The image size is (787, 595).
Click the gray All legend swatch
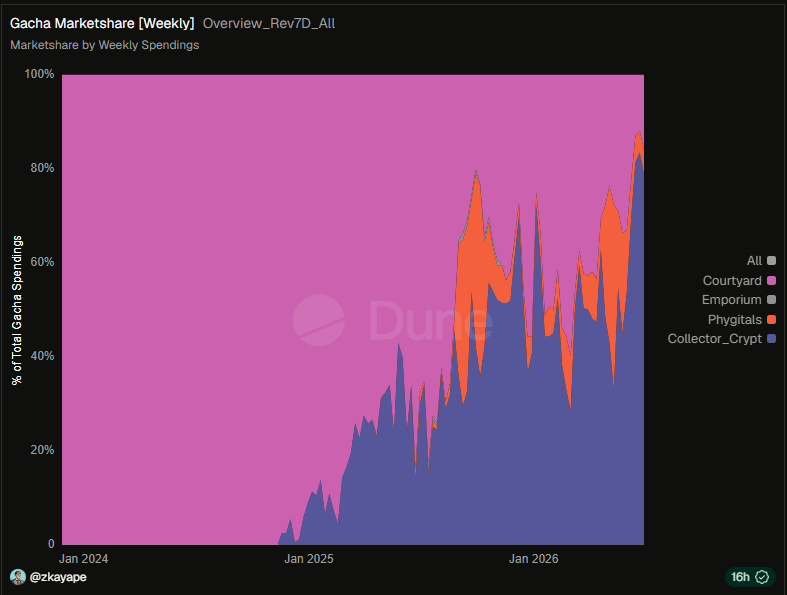[x=771, y=261]
